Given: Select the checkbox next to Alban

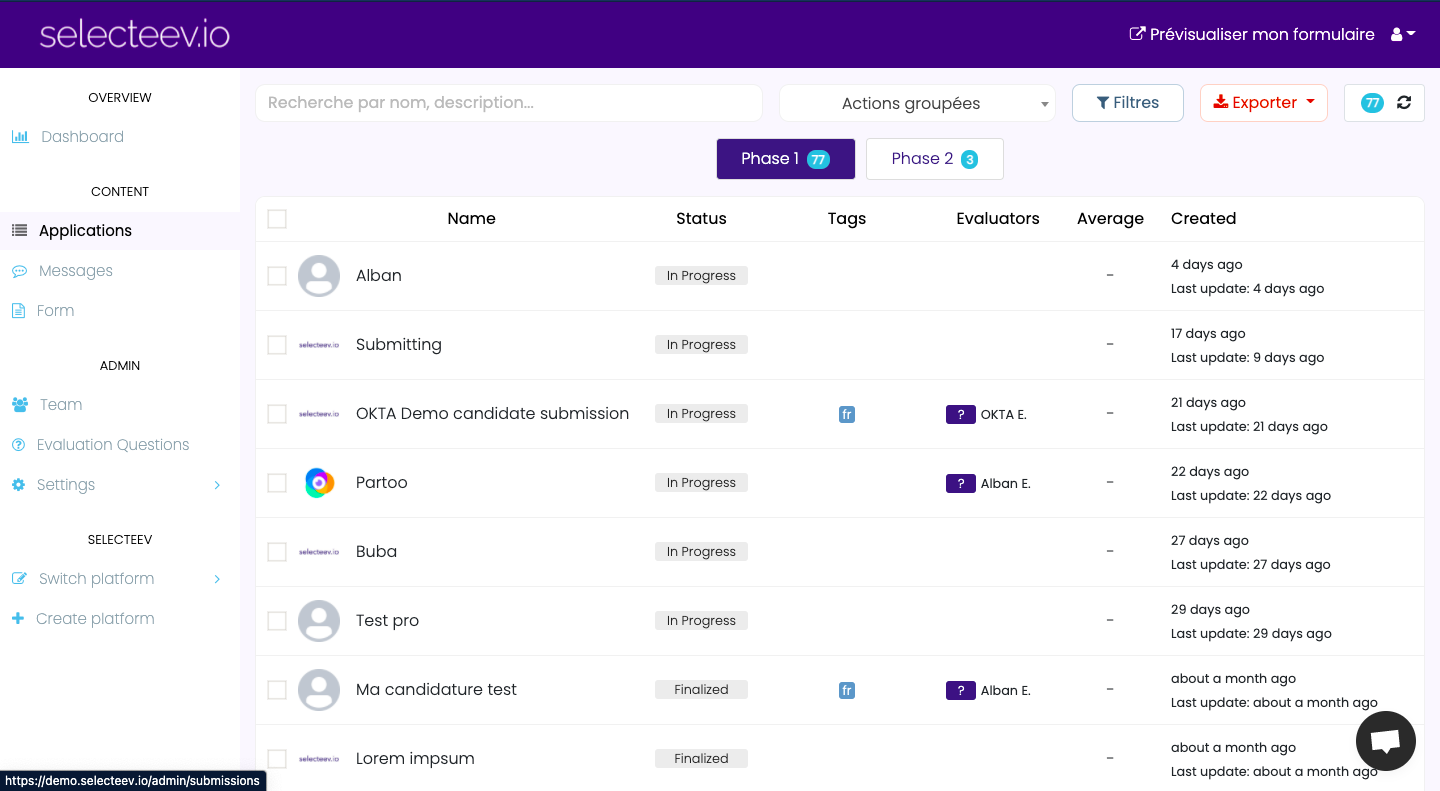Looking at the screenshot, I should pos(277,276).
